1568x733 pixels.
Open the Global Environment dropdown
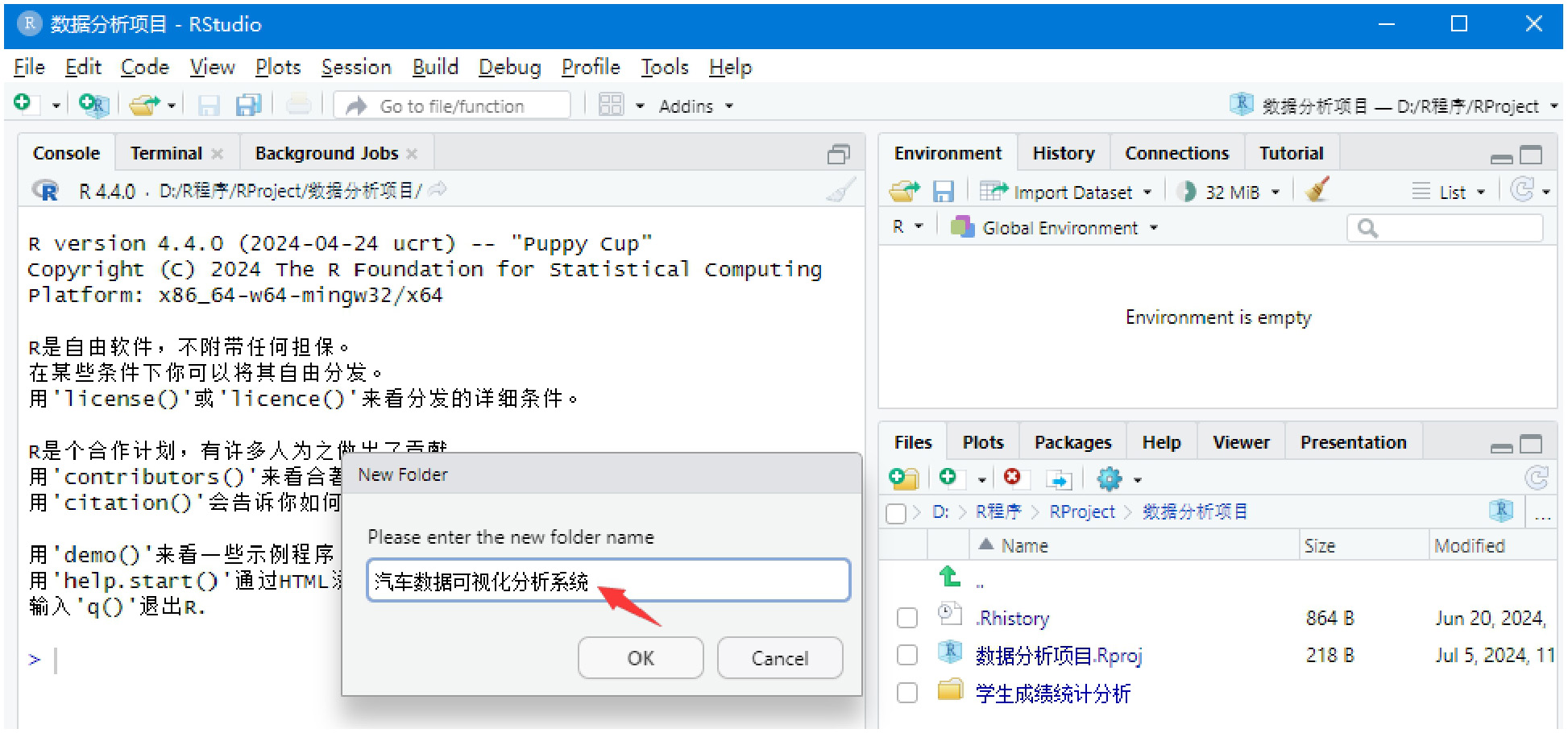tap(1054, 228)
